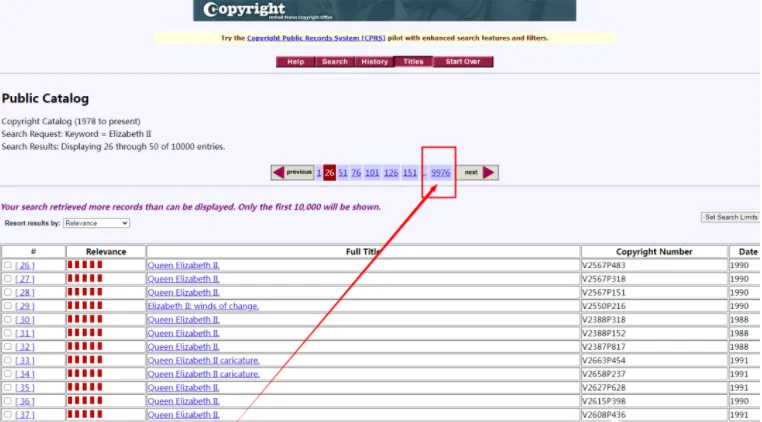Select the Search Request keyword text
The width and height of the screenshot is (762, 422).
click(76, 134)
